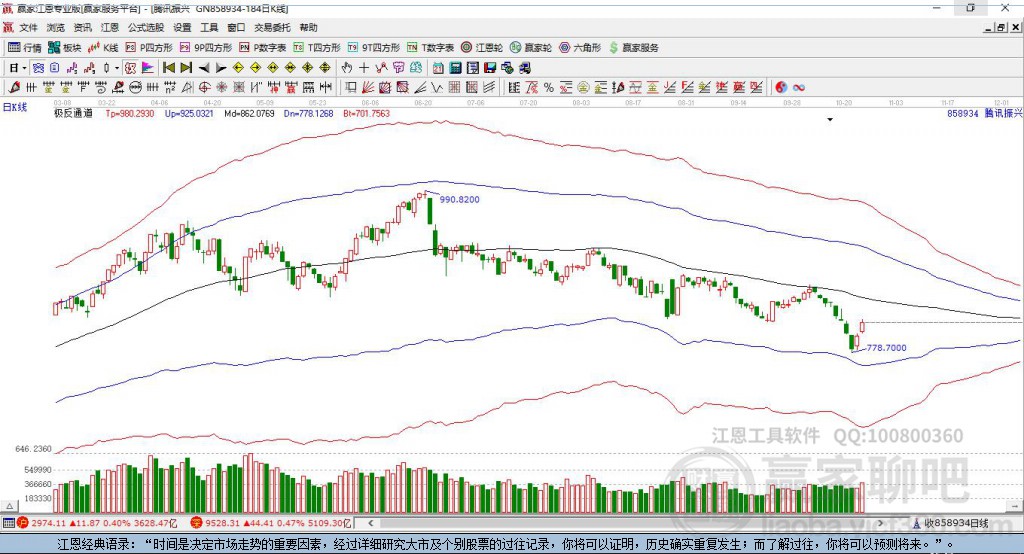Click the Up=925.0321 value
The width and height of the screenshot is (1024, 554).
click(189, 114)
